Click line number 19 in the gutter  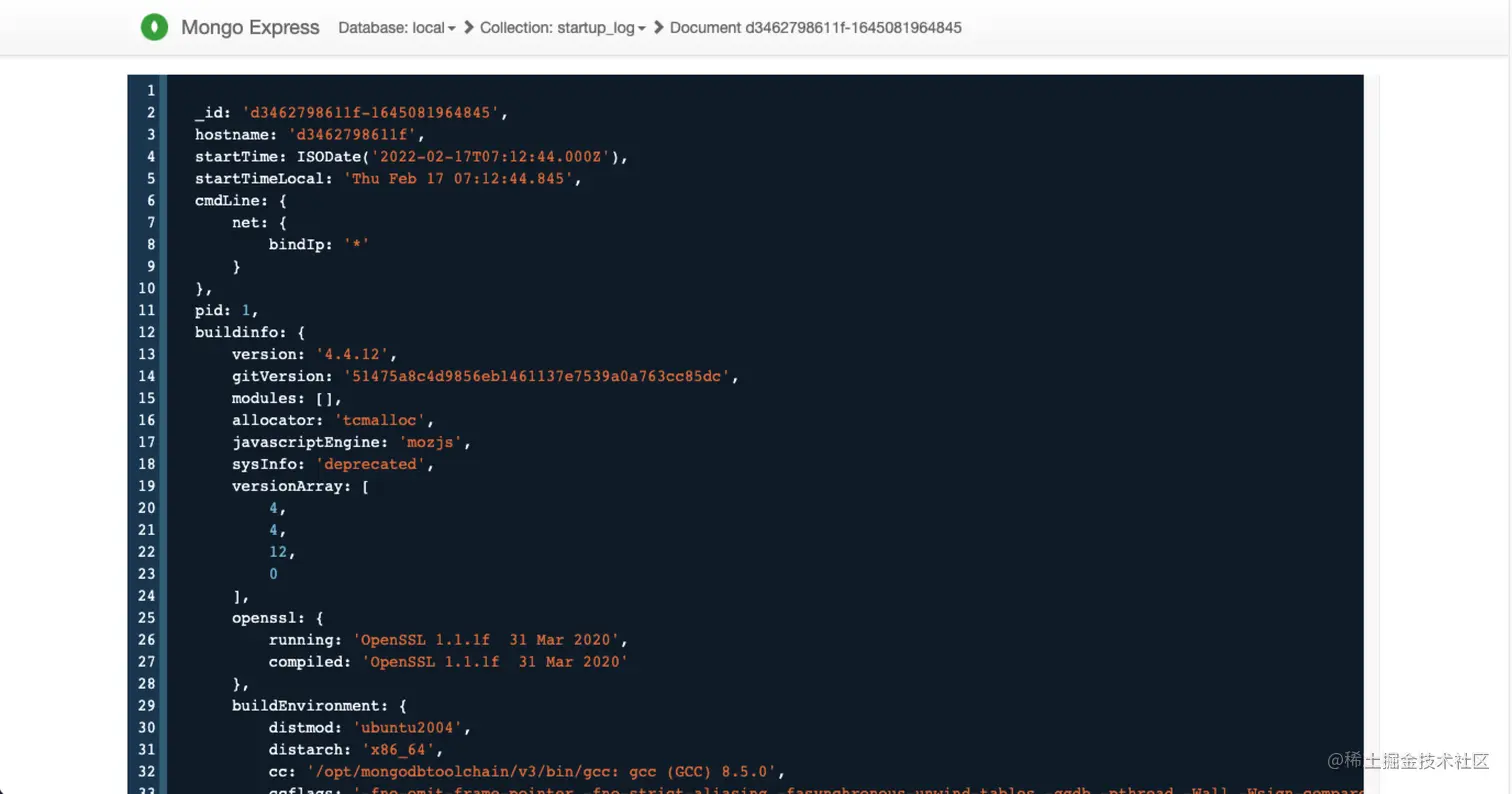(x=147, y=486)
